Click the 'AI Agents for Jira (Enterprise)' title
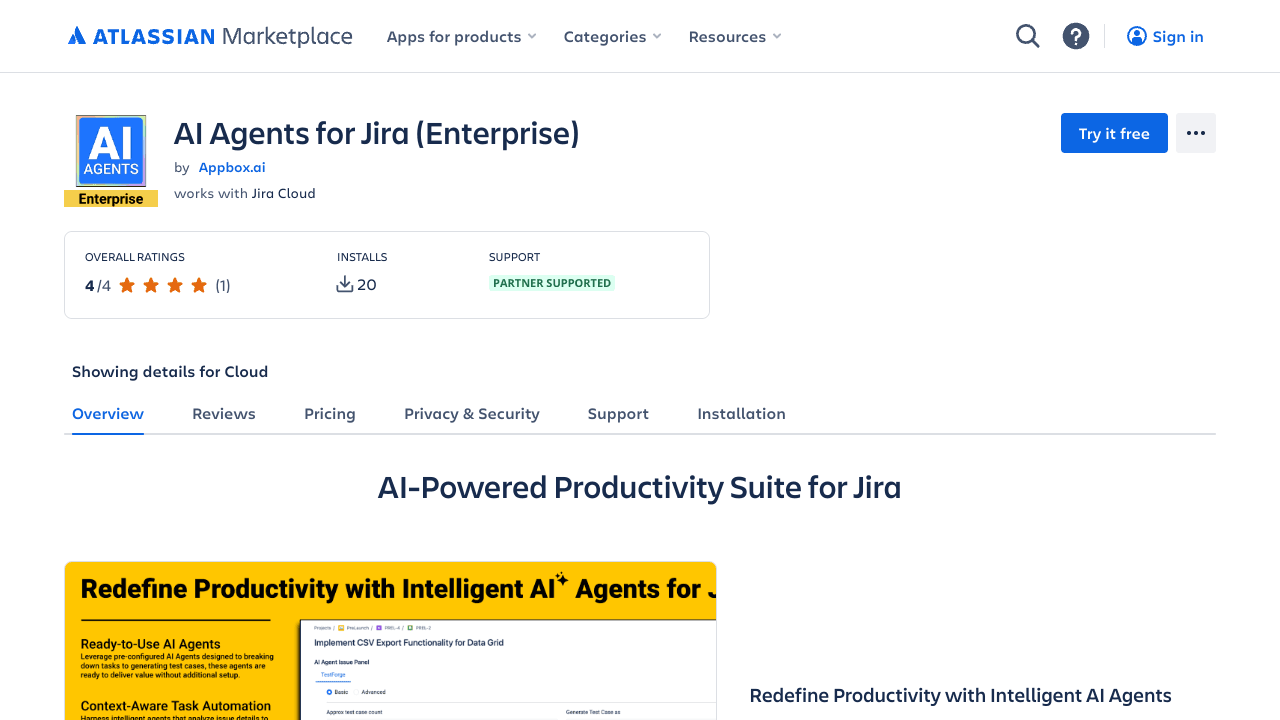 [x=377, y=133]
